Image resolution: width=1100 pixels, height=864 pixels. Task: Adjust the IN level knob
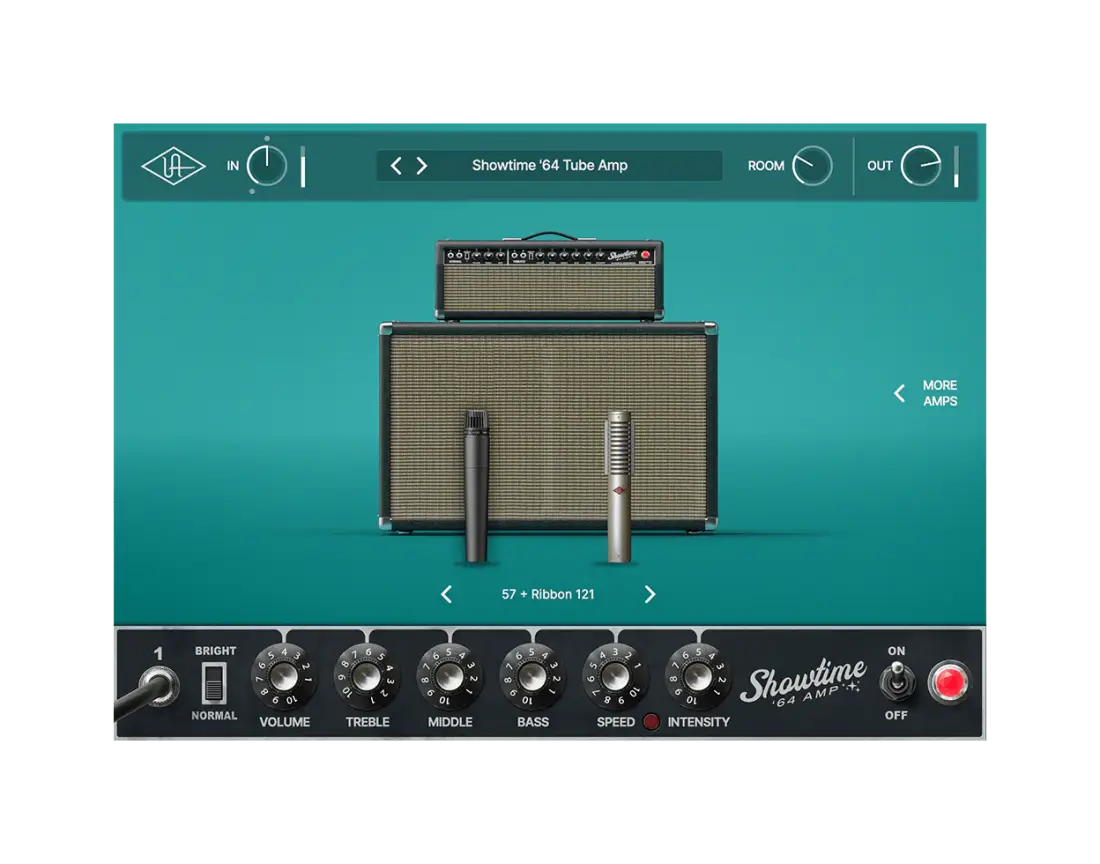(x=267, y=165)
